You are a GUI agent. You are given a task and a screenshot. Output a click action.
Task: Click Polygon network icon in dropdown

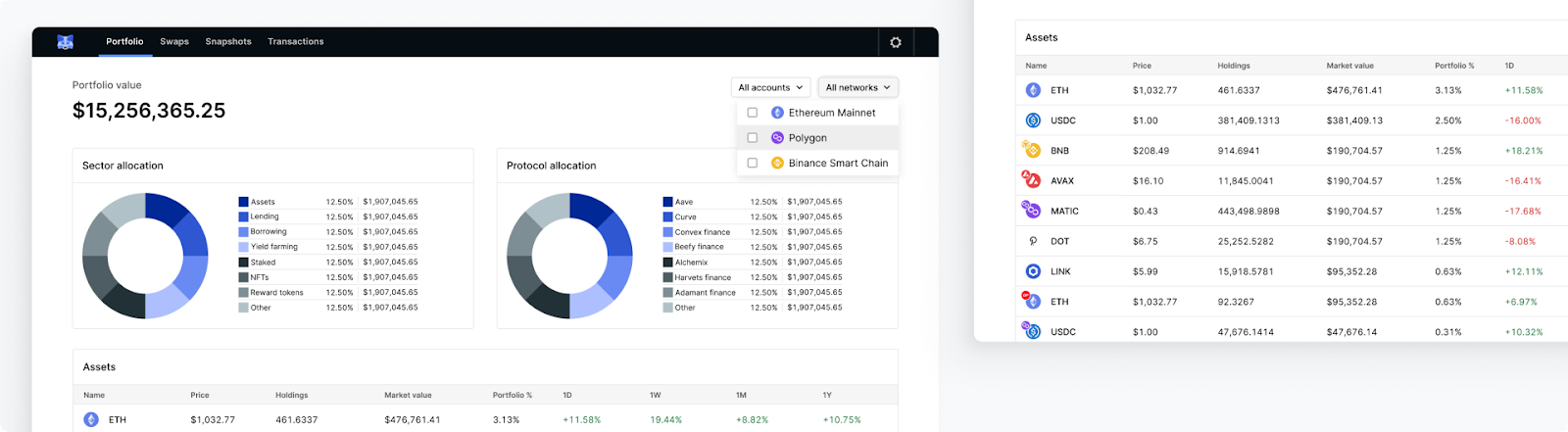(x=777, y=138)
